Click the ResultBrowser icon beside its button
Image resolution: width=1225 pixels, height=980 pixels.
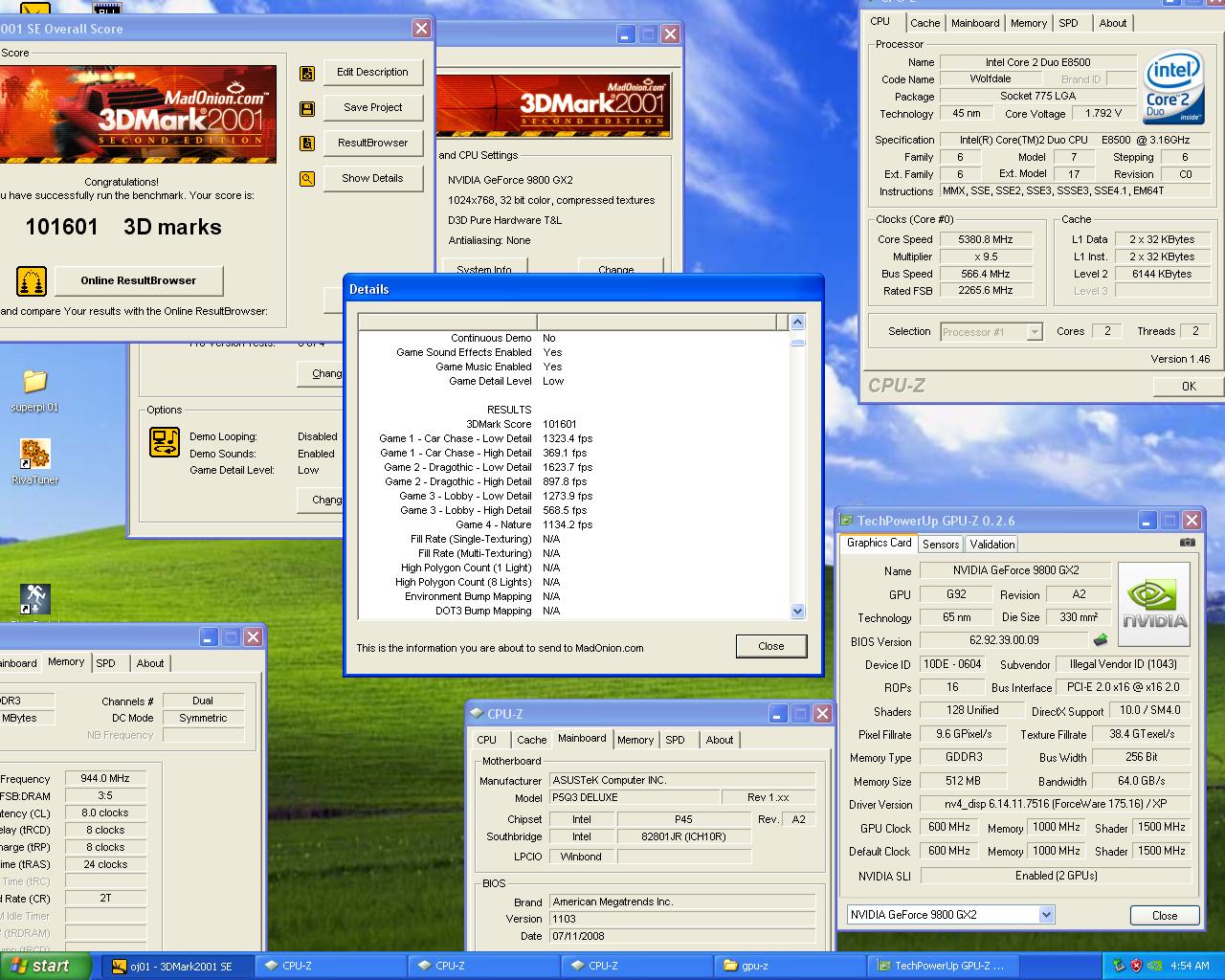(x=307, y=144)
